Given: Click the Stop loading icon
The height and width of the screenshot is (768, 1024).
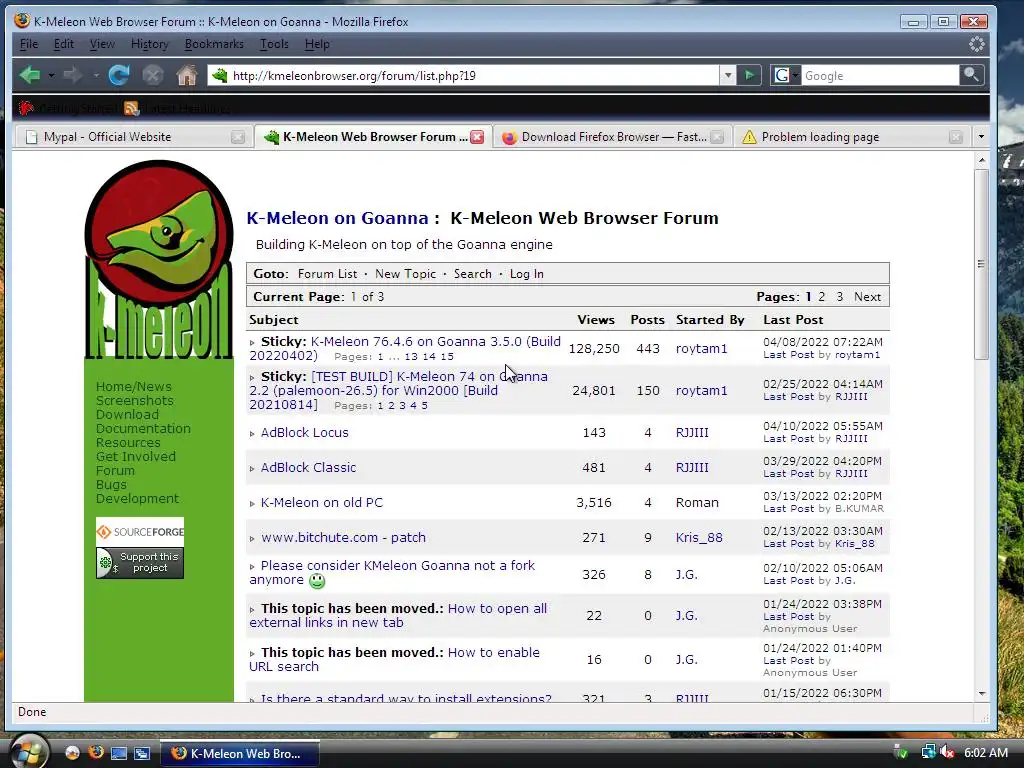Looking at the screenshot, I should (152, 76).
